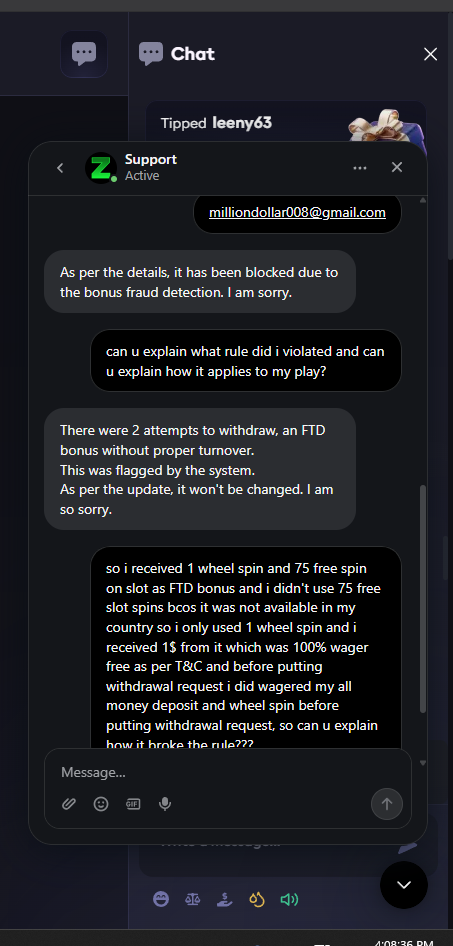Attach a file with the paperclip icon
The width and height of the screenshot is (453, 946).
[x=69, y=804]
